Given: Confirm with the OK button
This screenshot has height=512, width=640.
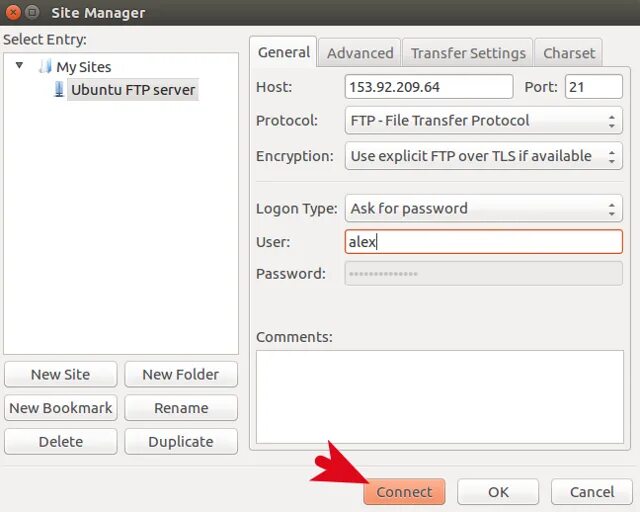Looking at the screenshot, I should [x=498, y=492].
